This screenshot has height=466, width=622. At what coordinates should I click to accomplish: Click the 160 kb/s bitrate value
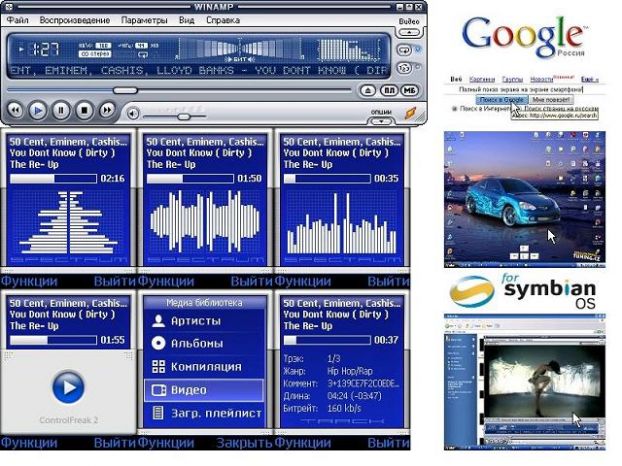pos(344,408)
